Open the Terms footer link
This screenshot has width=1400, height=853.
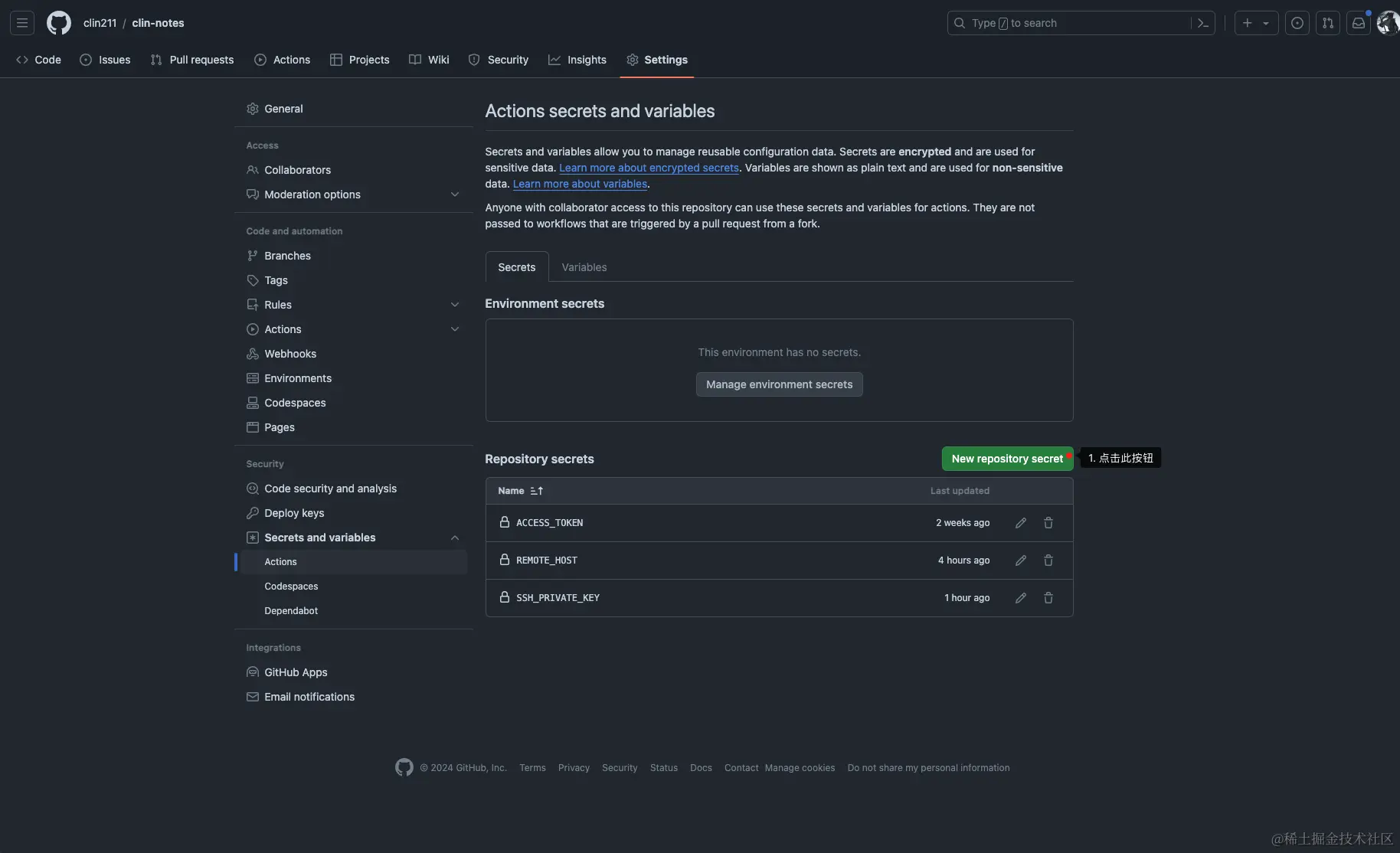[x=532, y=768]
